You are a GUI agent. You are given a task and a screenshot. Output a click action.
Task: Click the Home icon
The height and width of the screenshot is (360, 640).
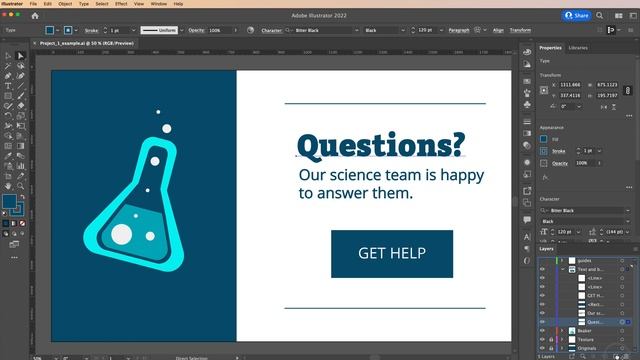tap(35, 16)
